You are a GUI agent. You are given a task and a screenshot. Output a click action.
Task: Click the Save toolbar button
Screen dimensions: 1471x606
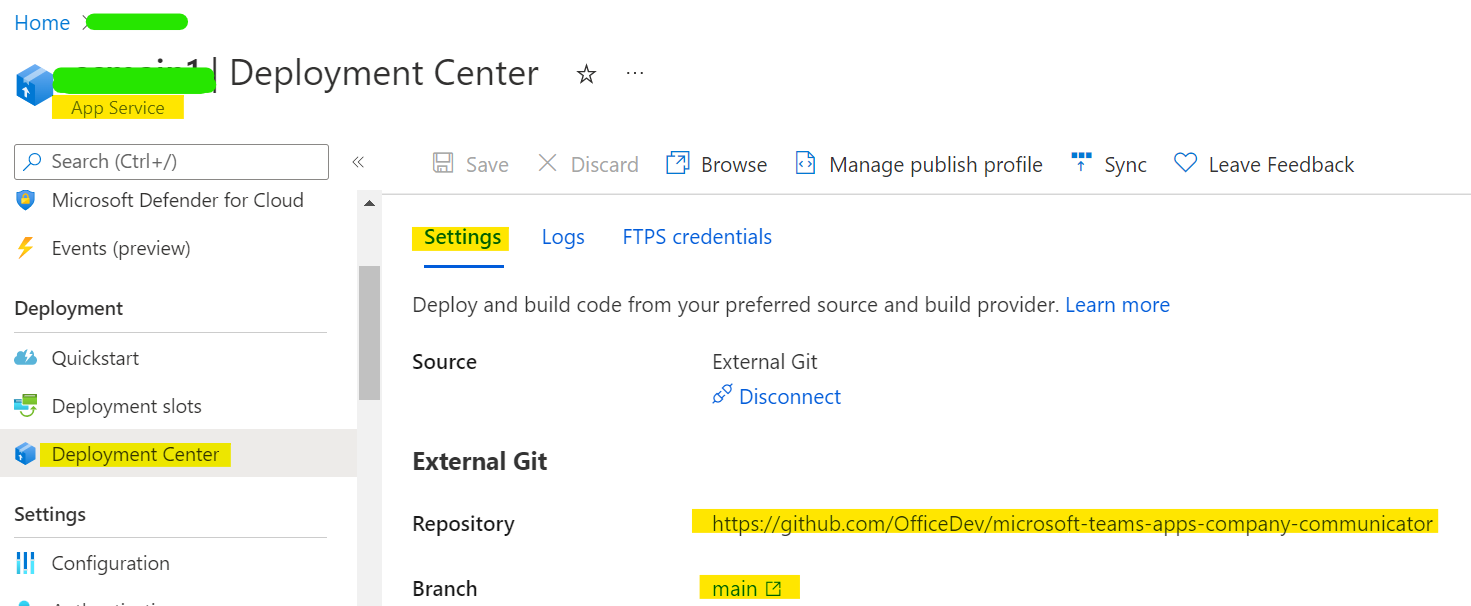[x=471, y=164]
